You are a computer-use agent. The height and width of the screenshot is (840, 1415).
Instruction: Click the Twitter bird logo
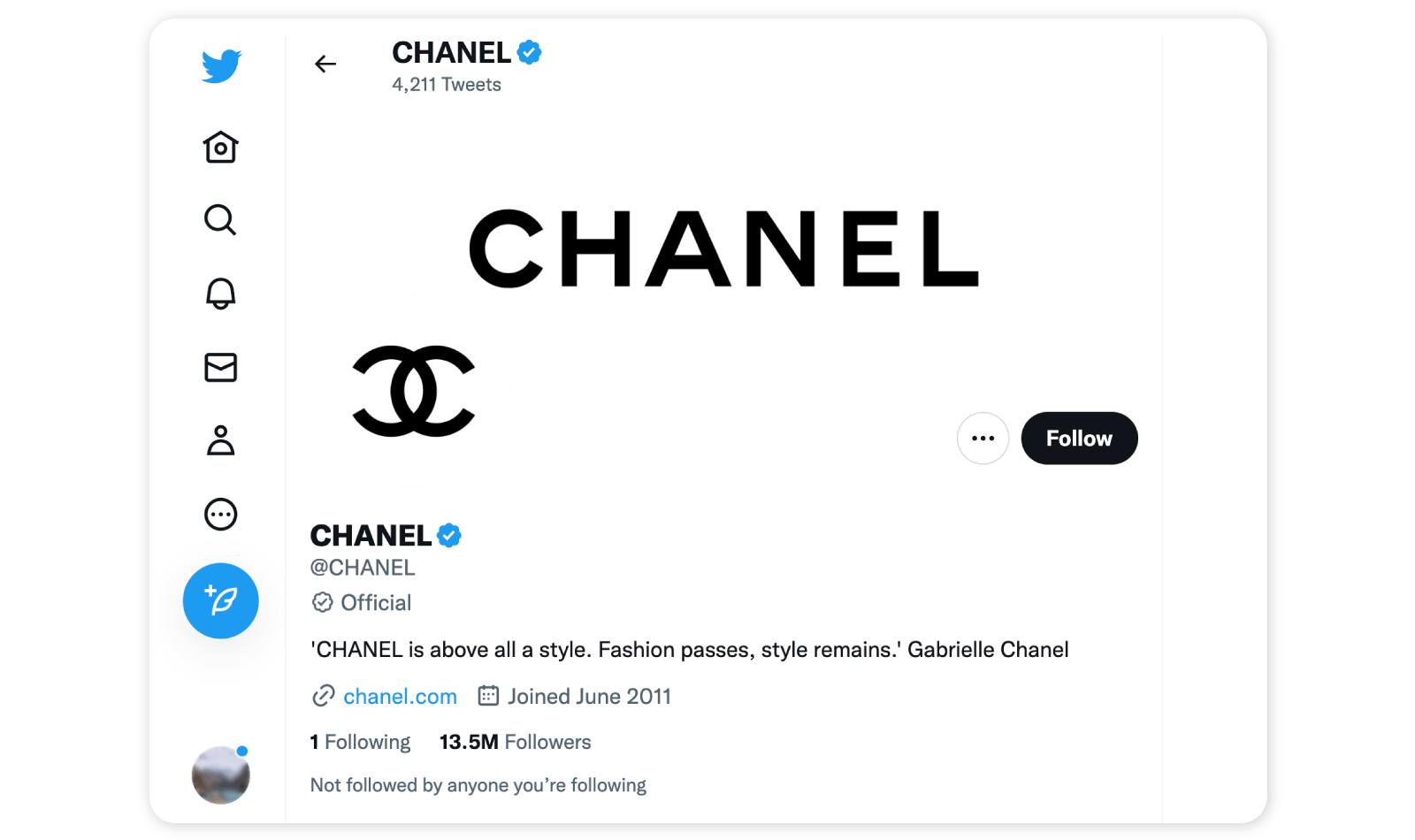click(221, 64)
